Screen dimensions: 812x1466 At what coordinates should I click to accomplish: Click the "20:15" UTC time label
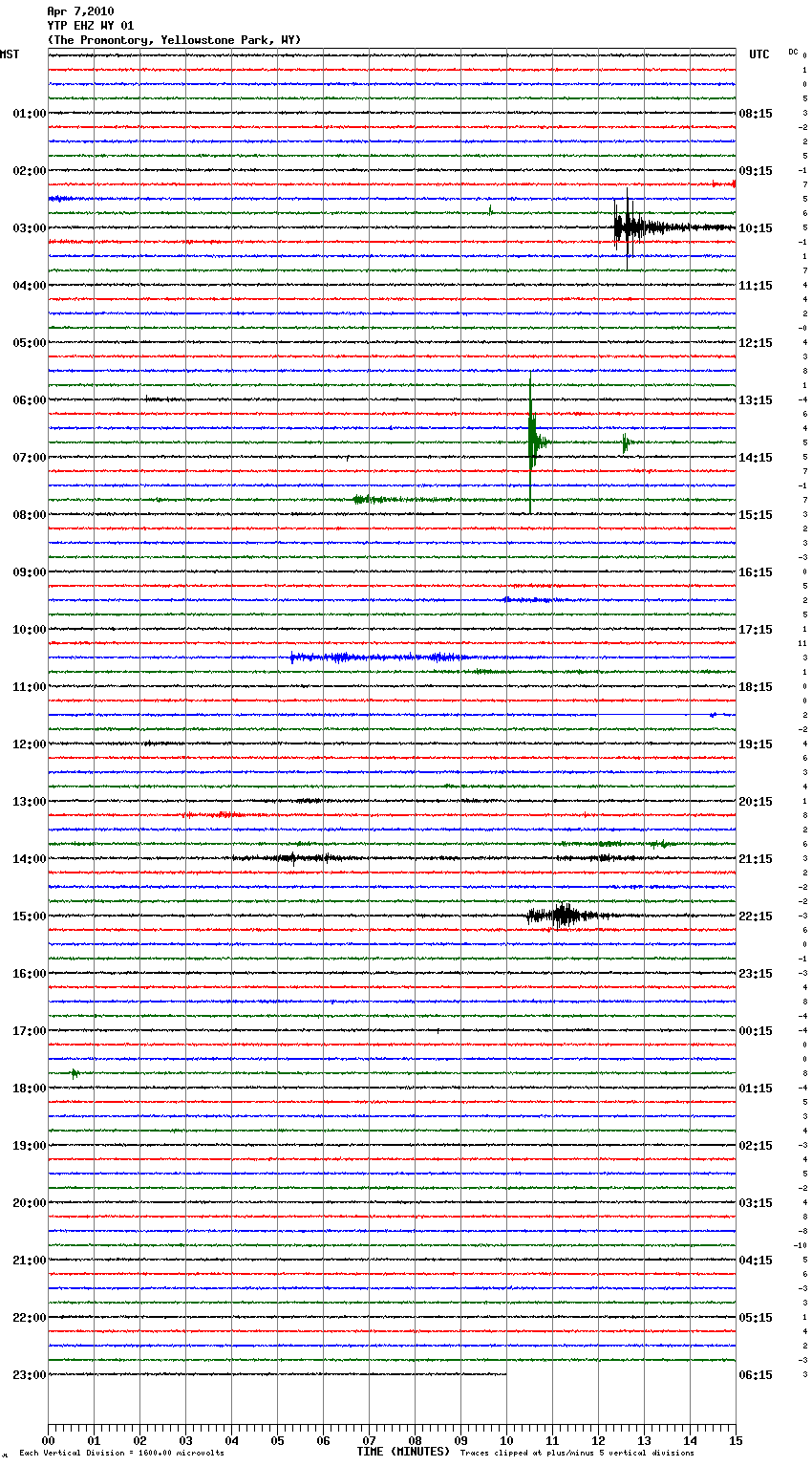pos(756,802)
